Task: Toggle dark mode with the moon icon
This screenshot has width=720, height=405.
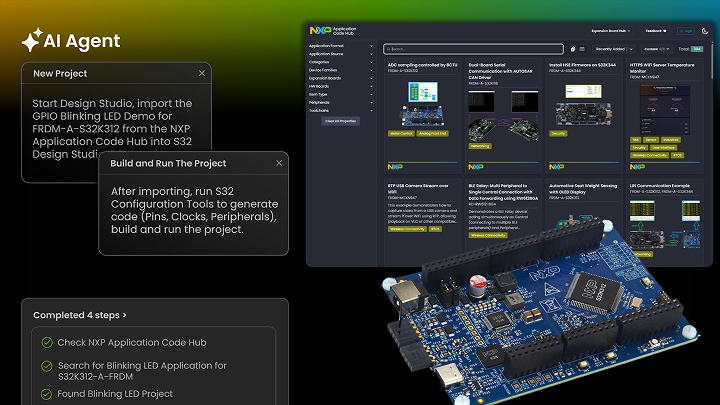Action: (705, 31)
